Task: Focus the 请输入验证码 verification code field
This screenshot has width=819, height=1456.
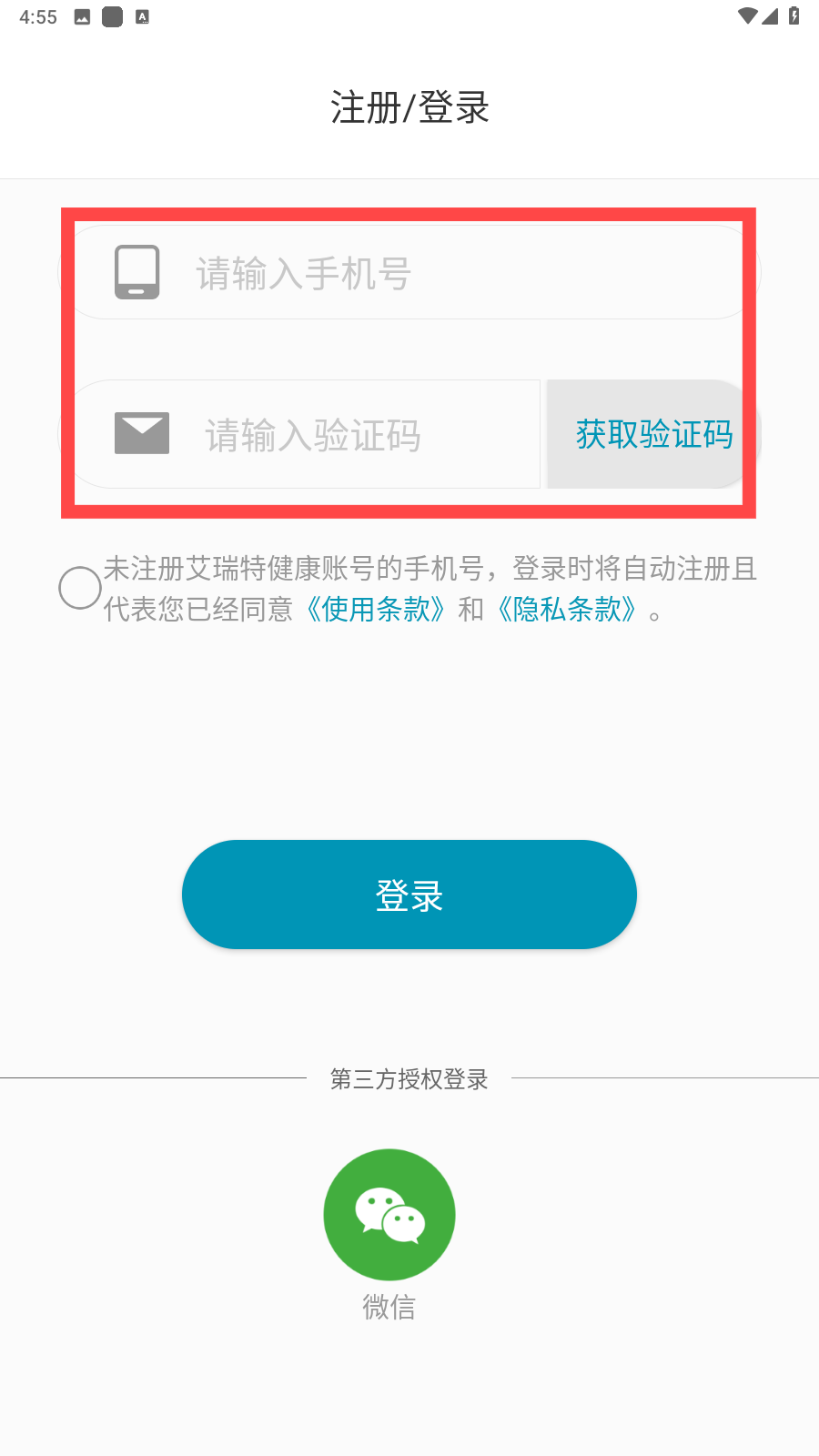Action: [x=302, y=434]
